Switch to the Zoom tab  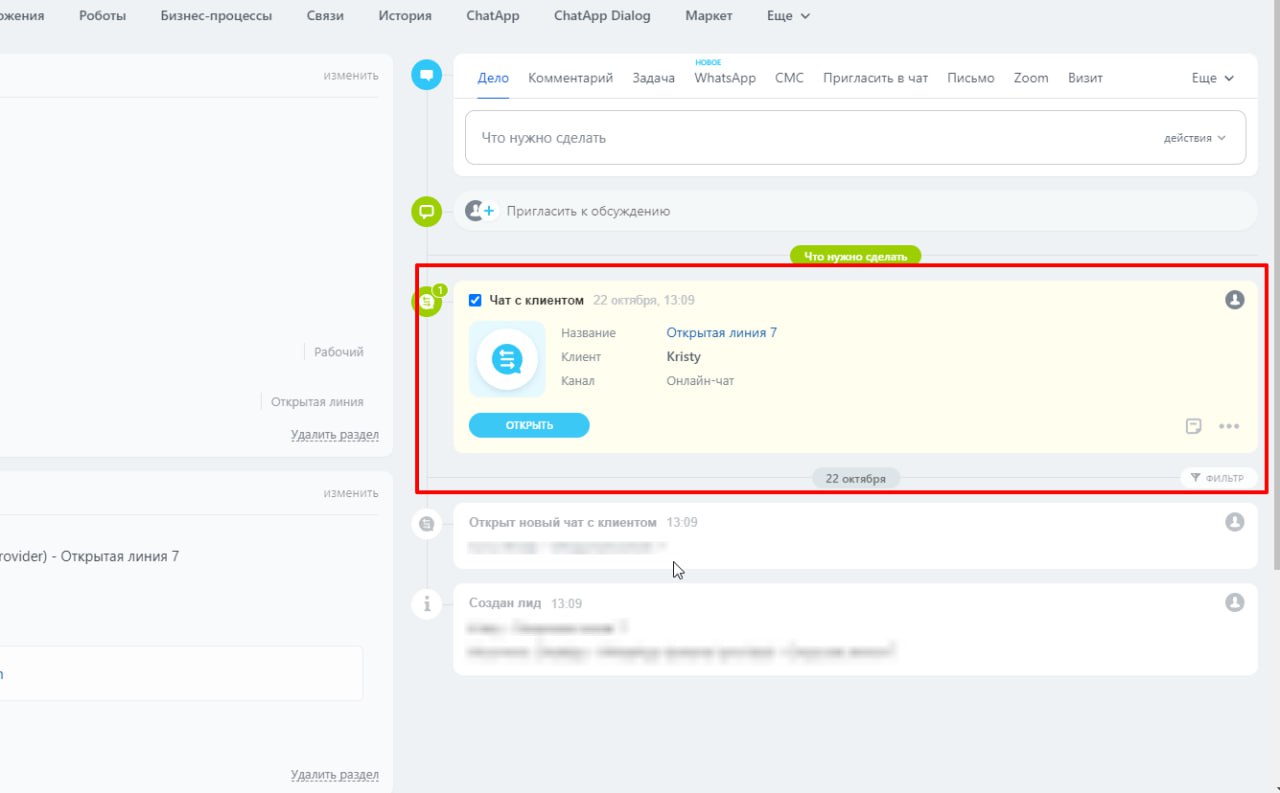point(1031,78)
